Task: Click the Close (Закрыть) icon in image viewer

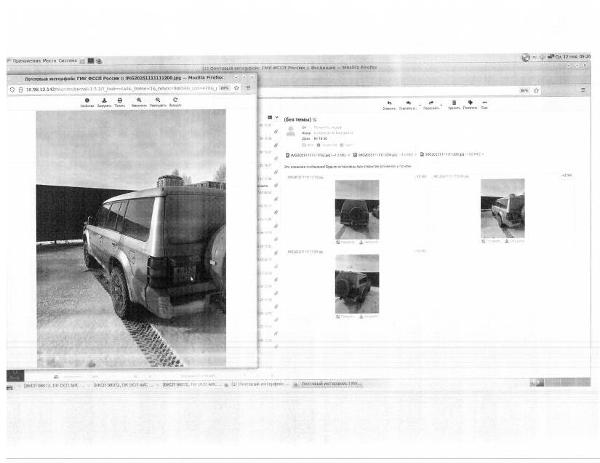Action: coord(87,101)
